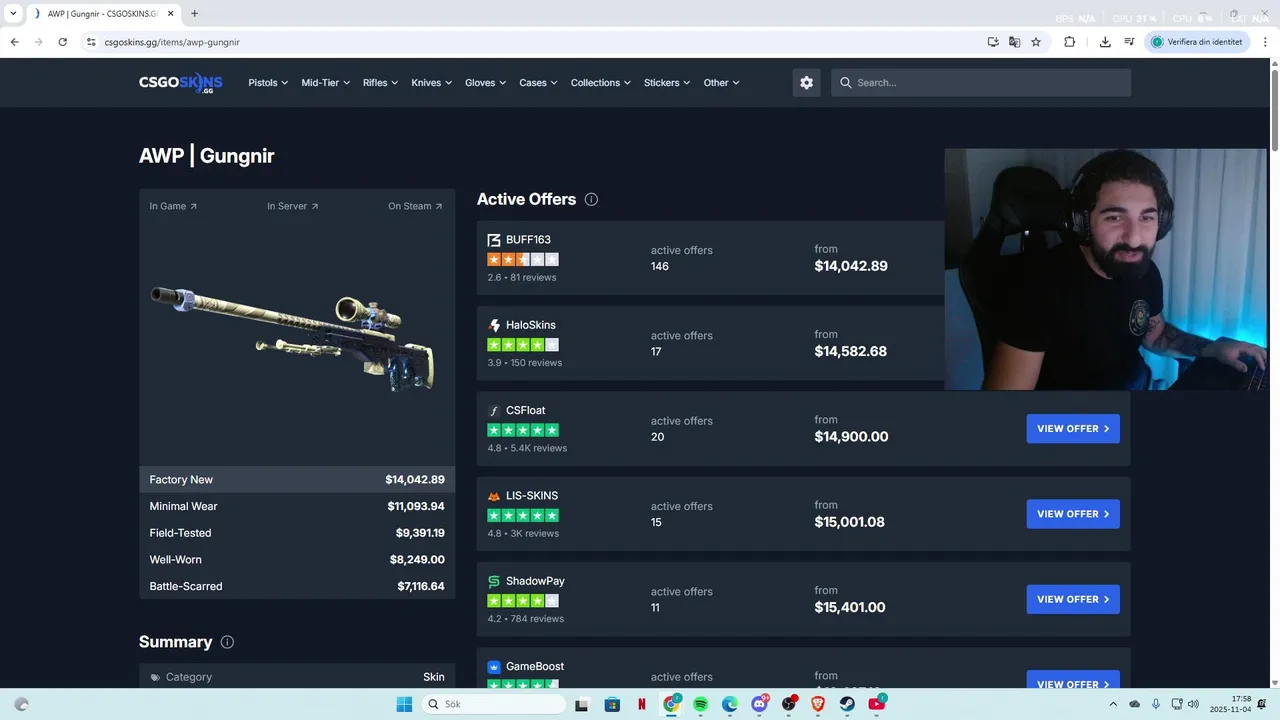This screenshot has height=720, width=1280.
Task: Select the Field-Tested price row
Action: pos(297,533)
